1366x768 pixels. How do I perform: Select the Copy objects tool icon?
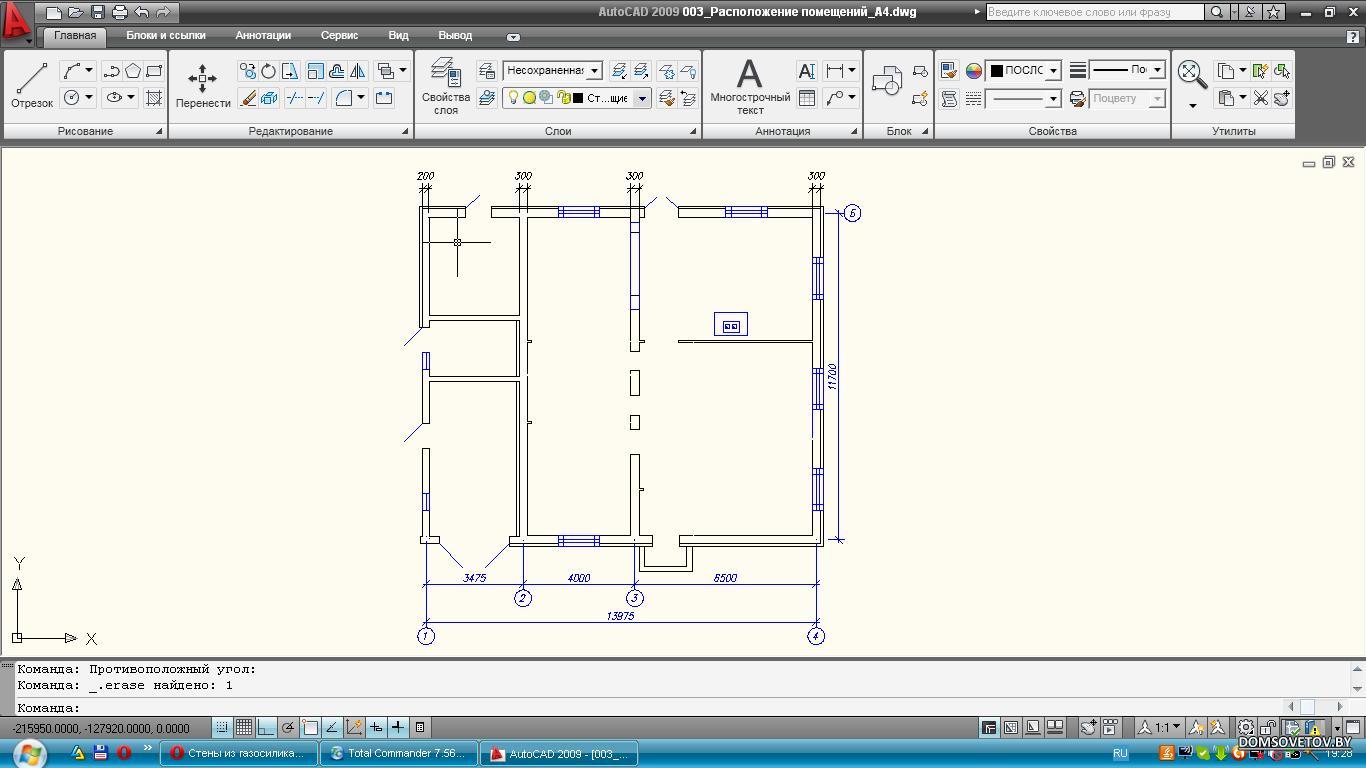[247, 71]
